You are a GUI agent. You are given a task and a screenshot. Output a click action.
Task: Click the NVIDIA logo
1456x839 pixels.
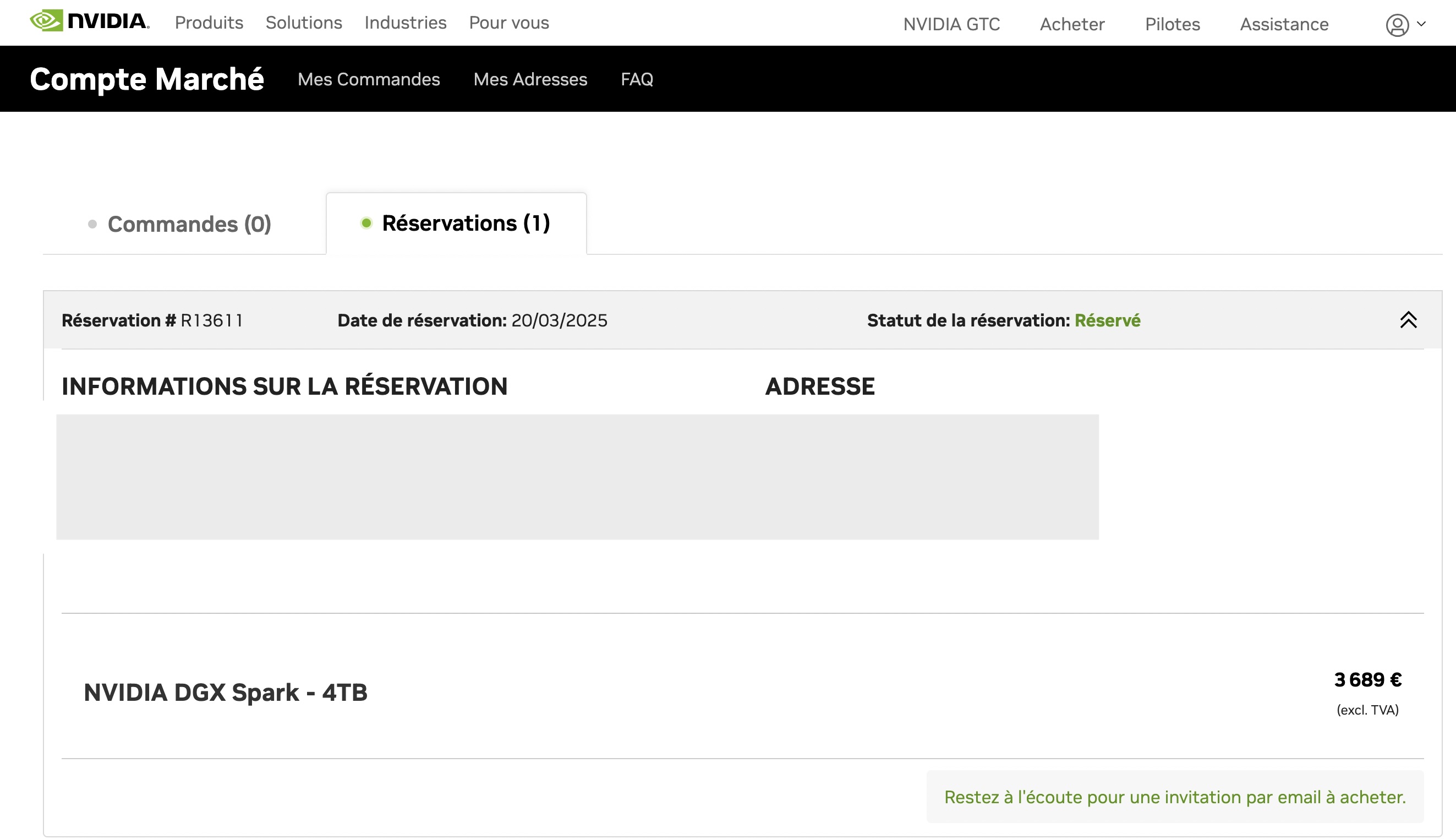point(89,21)
